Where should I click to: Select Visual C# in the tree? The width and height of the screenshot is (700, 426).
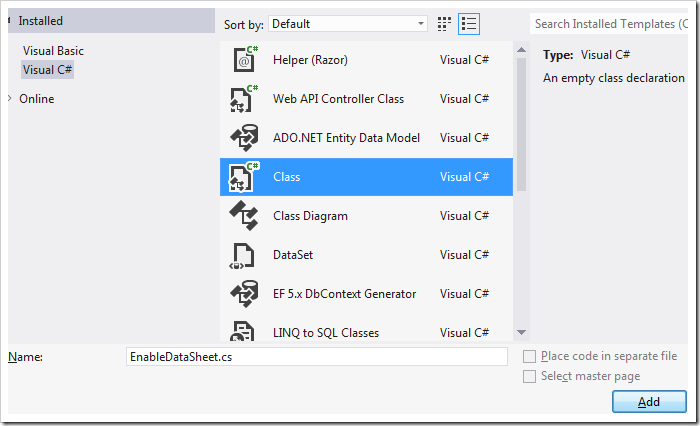click(x=47, y=70)
